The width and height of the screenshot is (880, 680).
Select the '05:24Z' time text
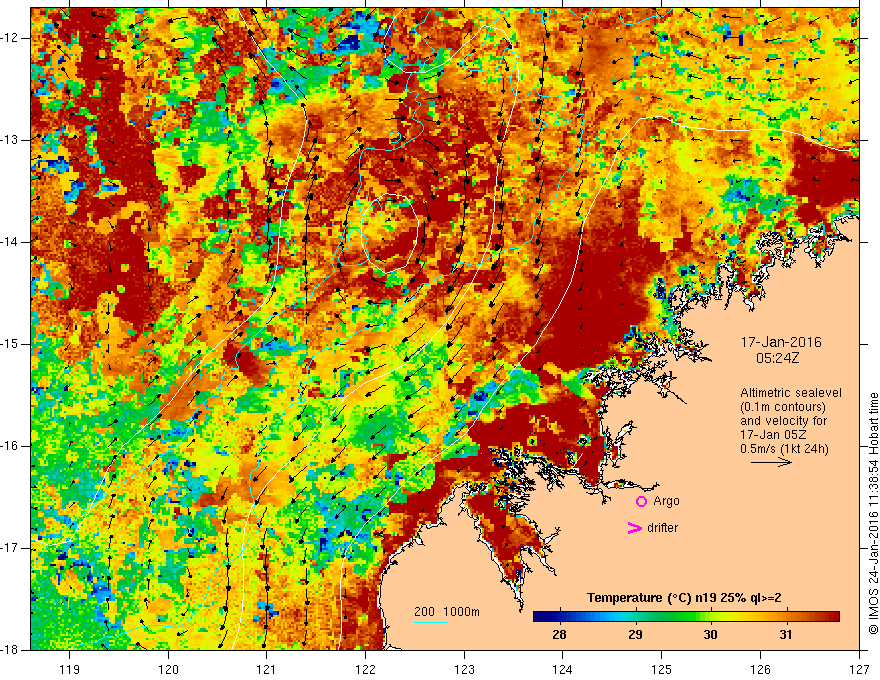click(777, 358)
